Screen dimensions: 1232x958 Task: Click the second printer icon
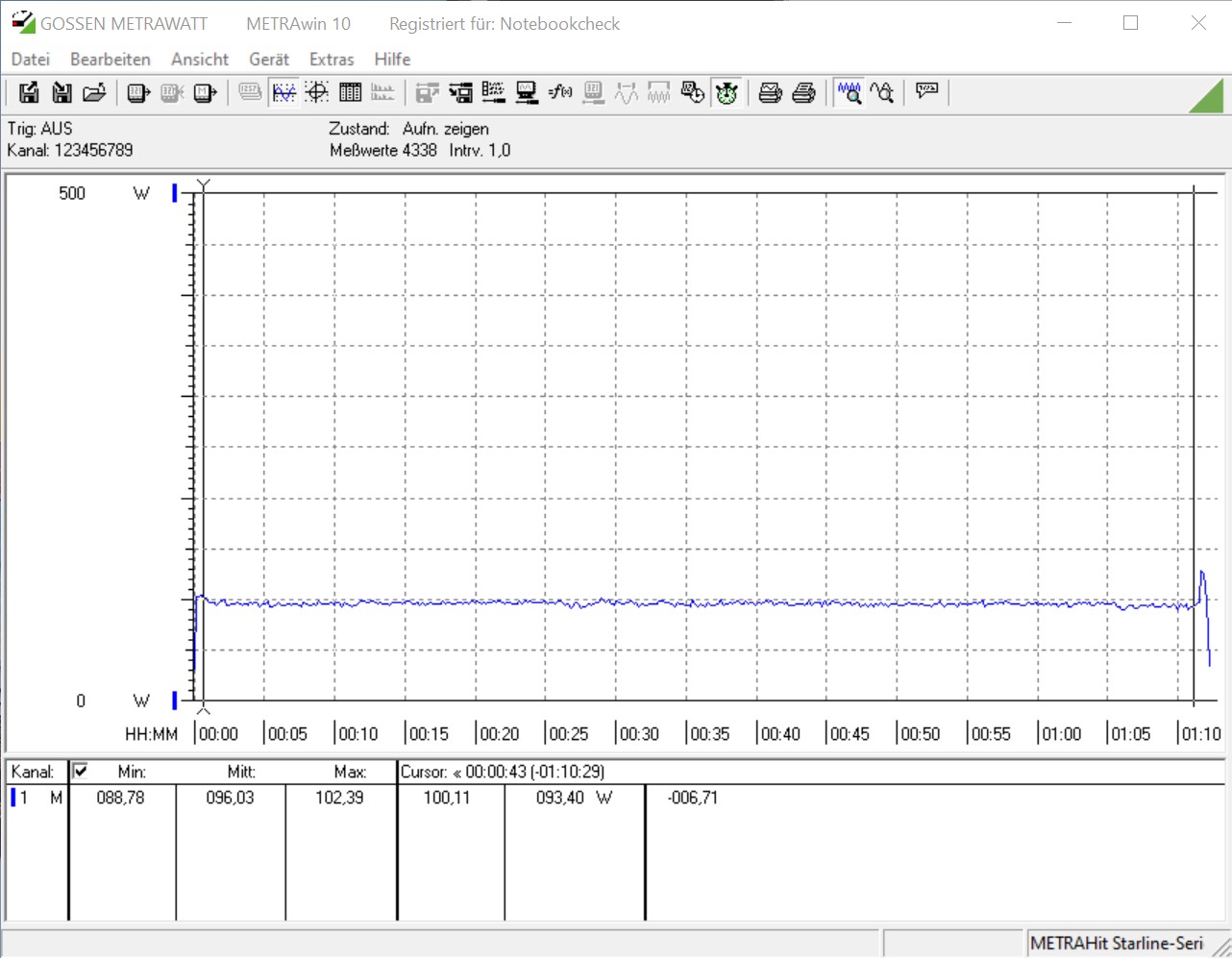pos(803,92)
